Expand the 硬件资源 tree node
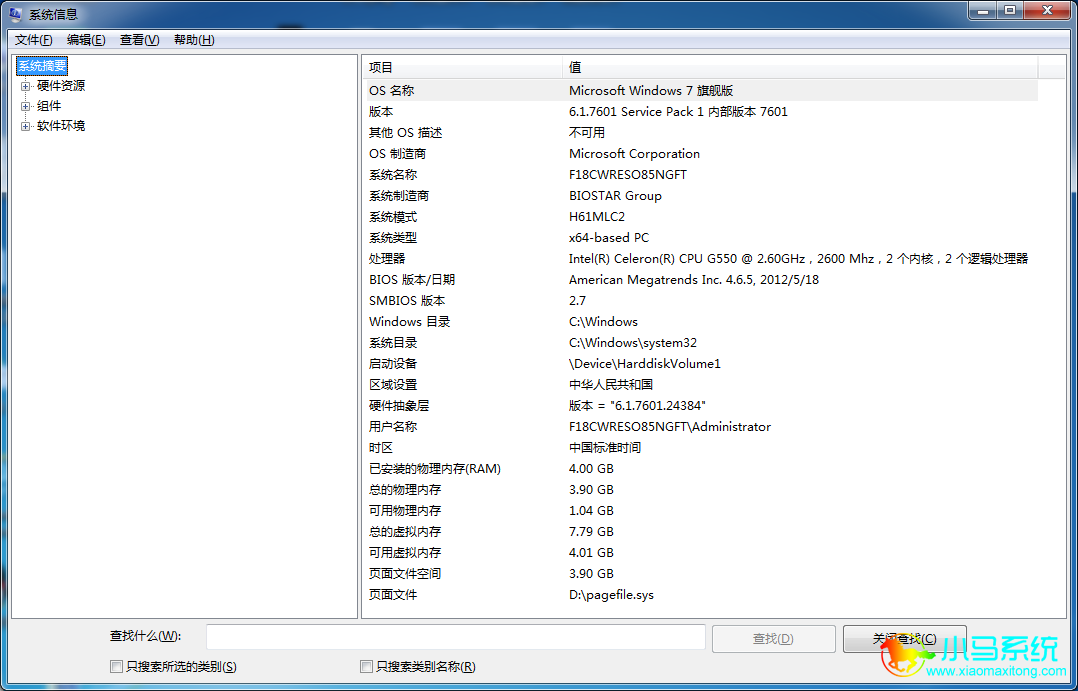 tap(26, 87)
